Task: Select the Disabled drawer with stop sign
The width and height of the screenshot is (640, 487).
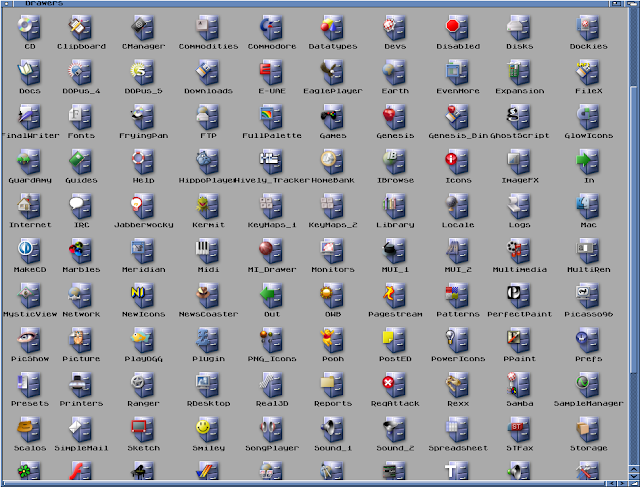Action: [x=457, y=28]
